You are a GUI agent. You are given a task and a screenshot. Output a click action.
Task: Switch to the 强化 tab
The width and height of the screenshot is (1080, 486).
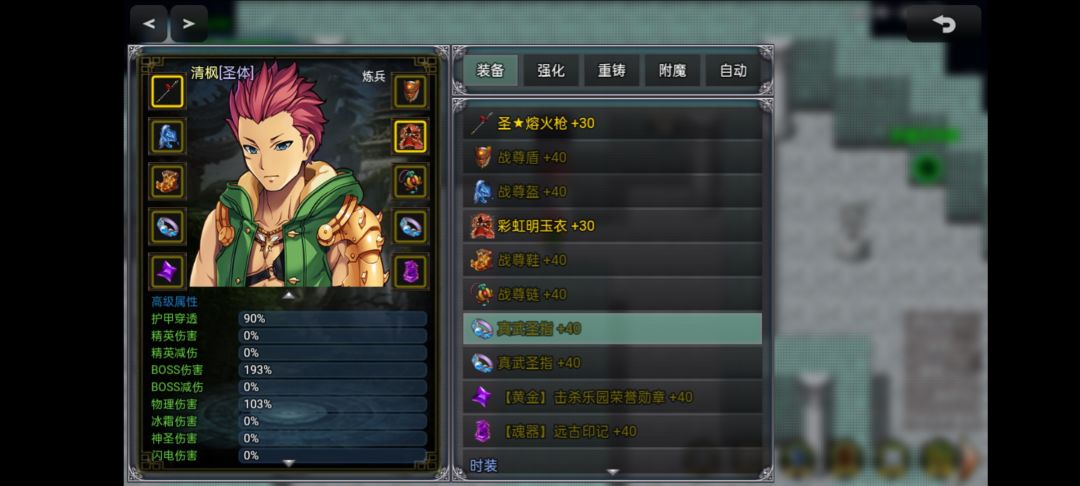pyautogui.click(x=551, y=71)
